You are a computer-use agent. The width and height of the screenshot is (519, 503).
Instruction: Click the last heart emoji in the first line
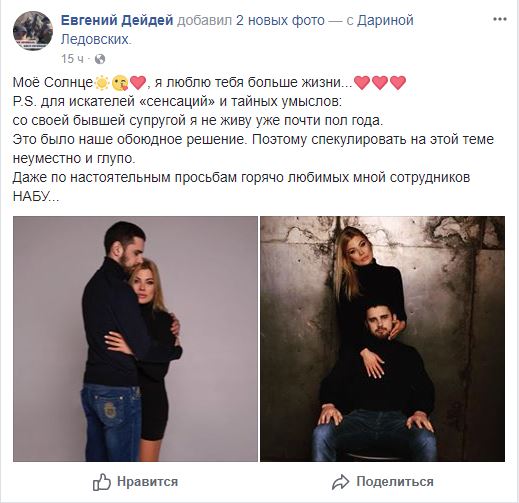398,83
